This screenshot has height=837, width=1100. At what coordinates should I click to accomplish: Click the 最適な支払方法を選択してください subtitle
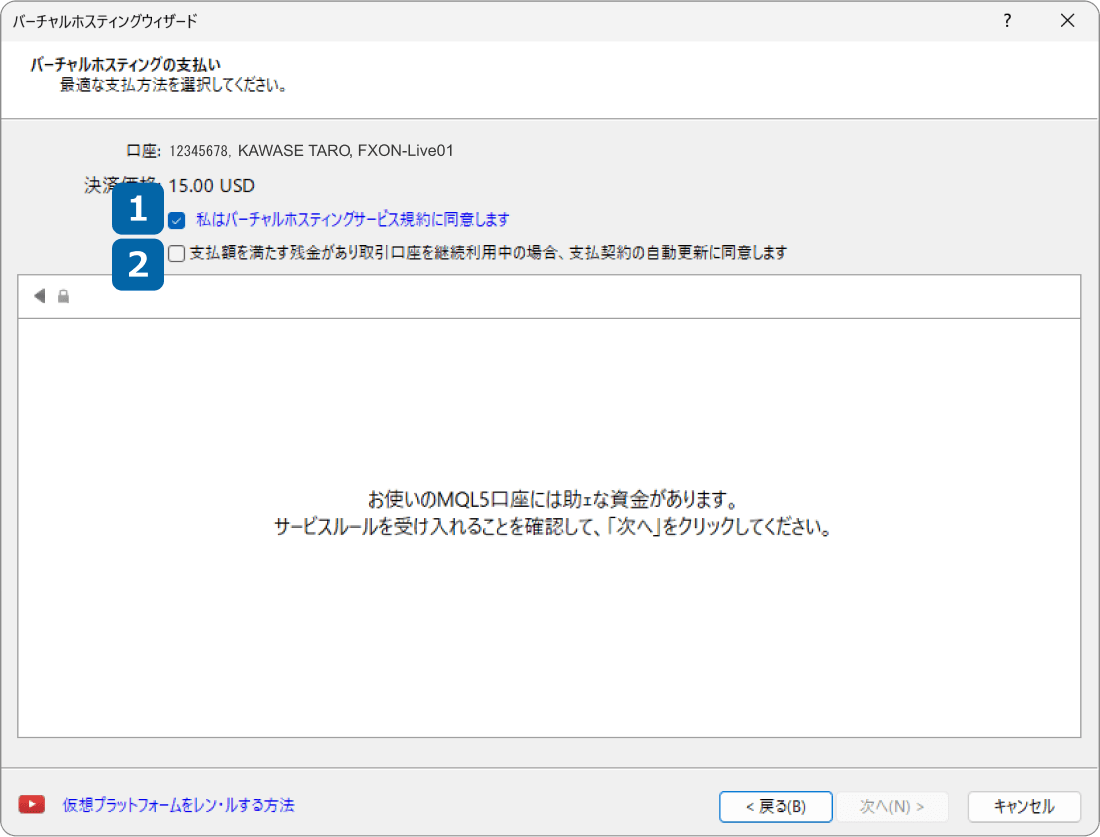click(173, 86)
